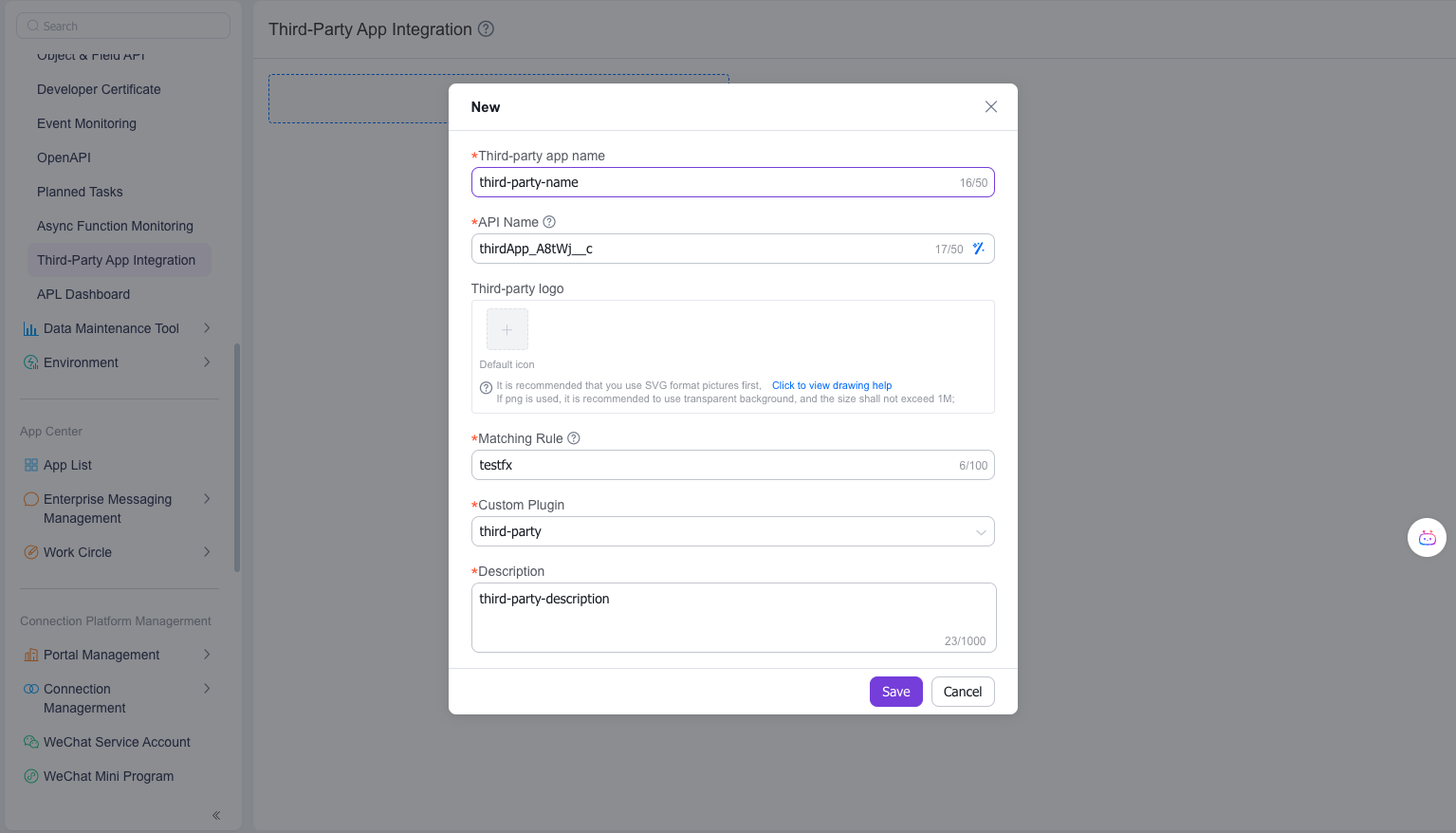Viewport: 1456px width, 833px height.
Task: Open Planned Tasks from the sidebar
Action: click(x=80, y=192)
